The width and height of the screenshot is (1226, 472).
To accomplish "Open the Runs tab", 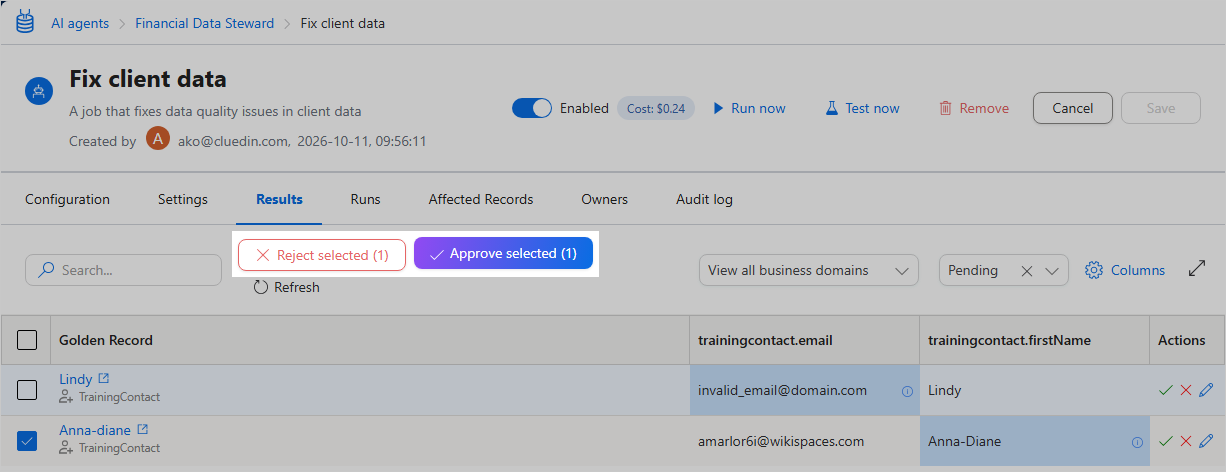I will pos(365,199).
